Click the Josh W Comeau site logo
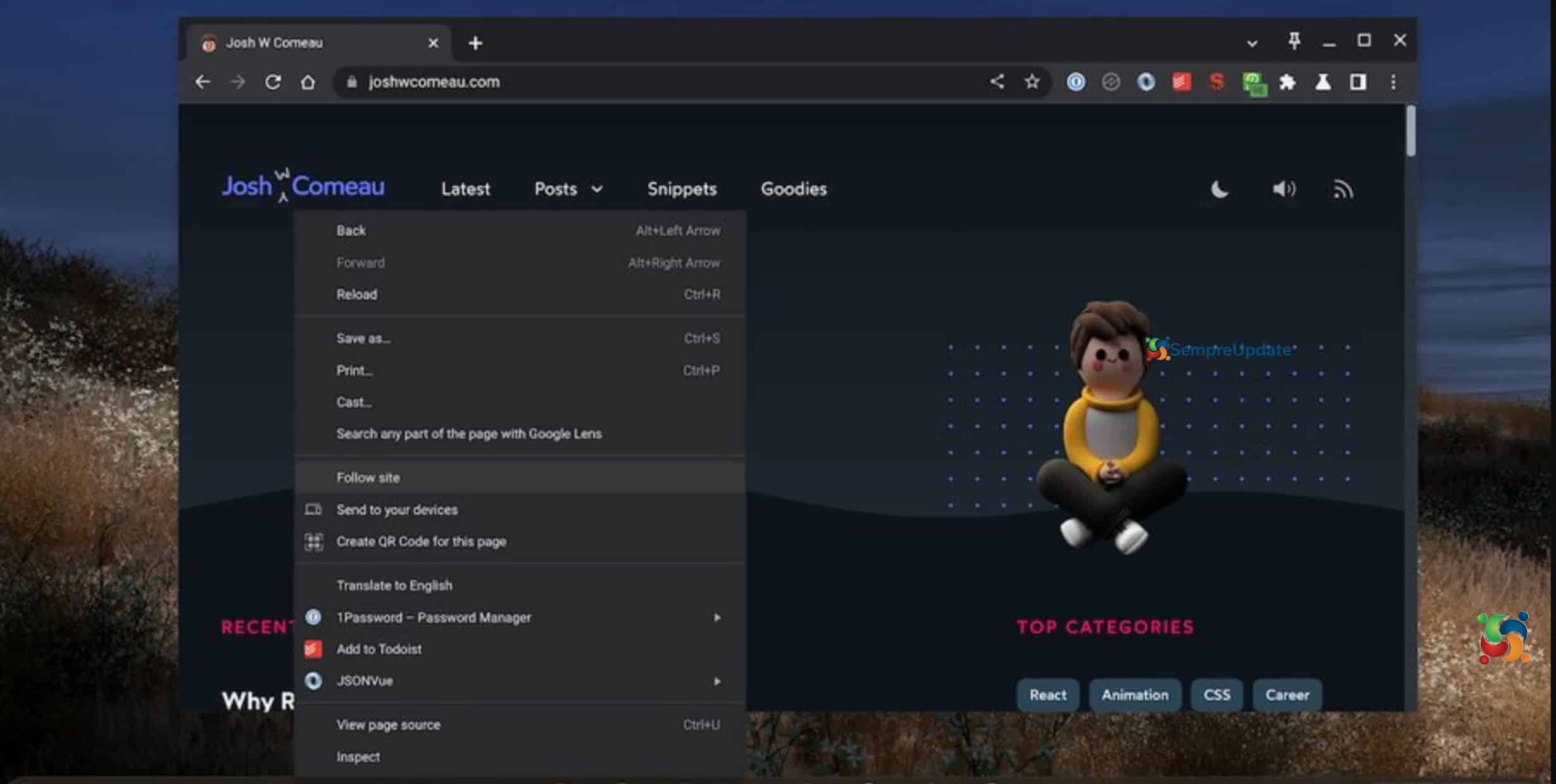Image resolution: width=1556 pixels, height=784 pixels. coord(303,185)
